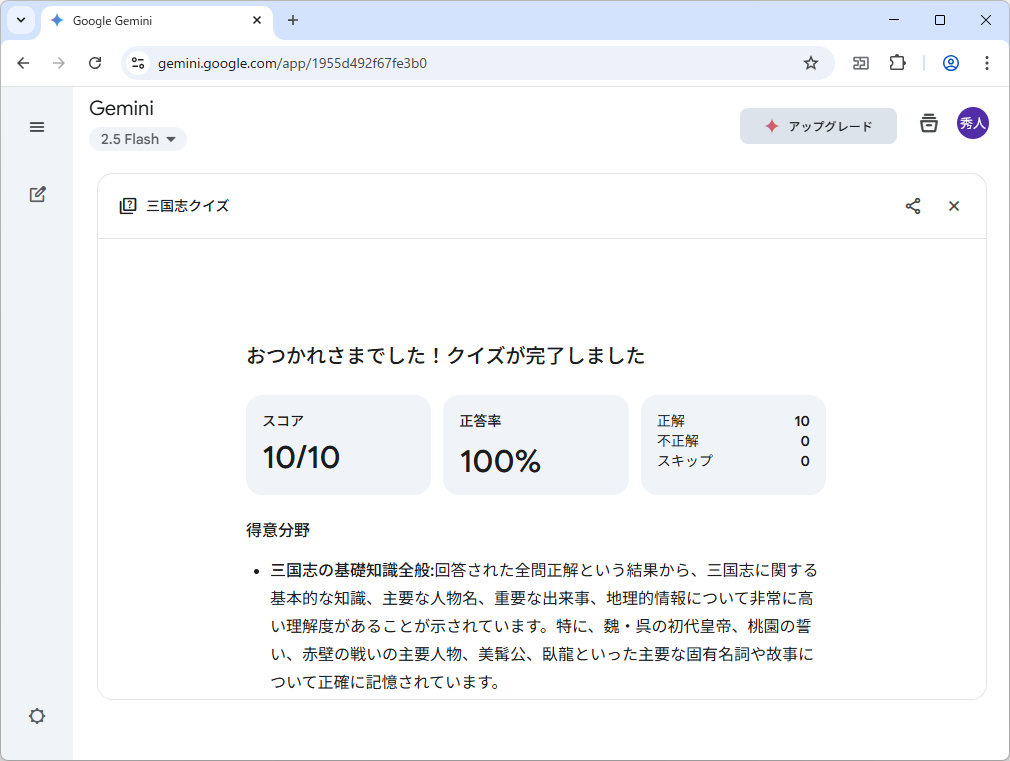
Task: Open Gemini settings via the gear icon
Action: (37, 716)
